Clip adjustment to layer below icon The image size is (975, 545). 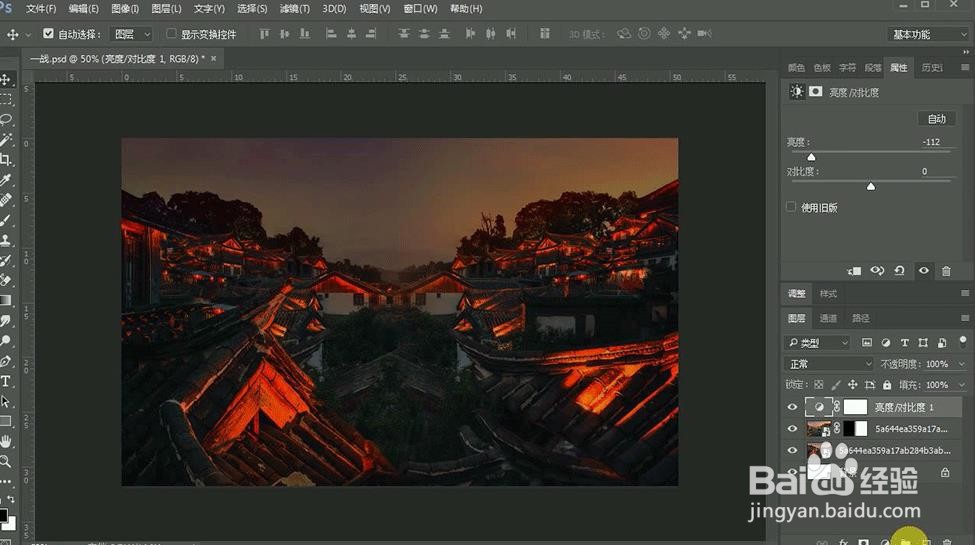tap(854, 271)
